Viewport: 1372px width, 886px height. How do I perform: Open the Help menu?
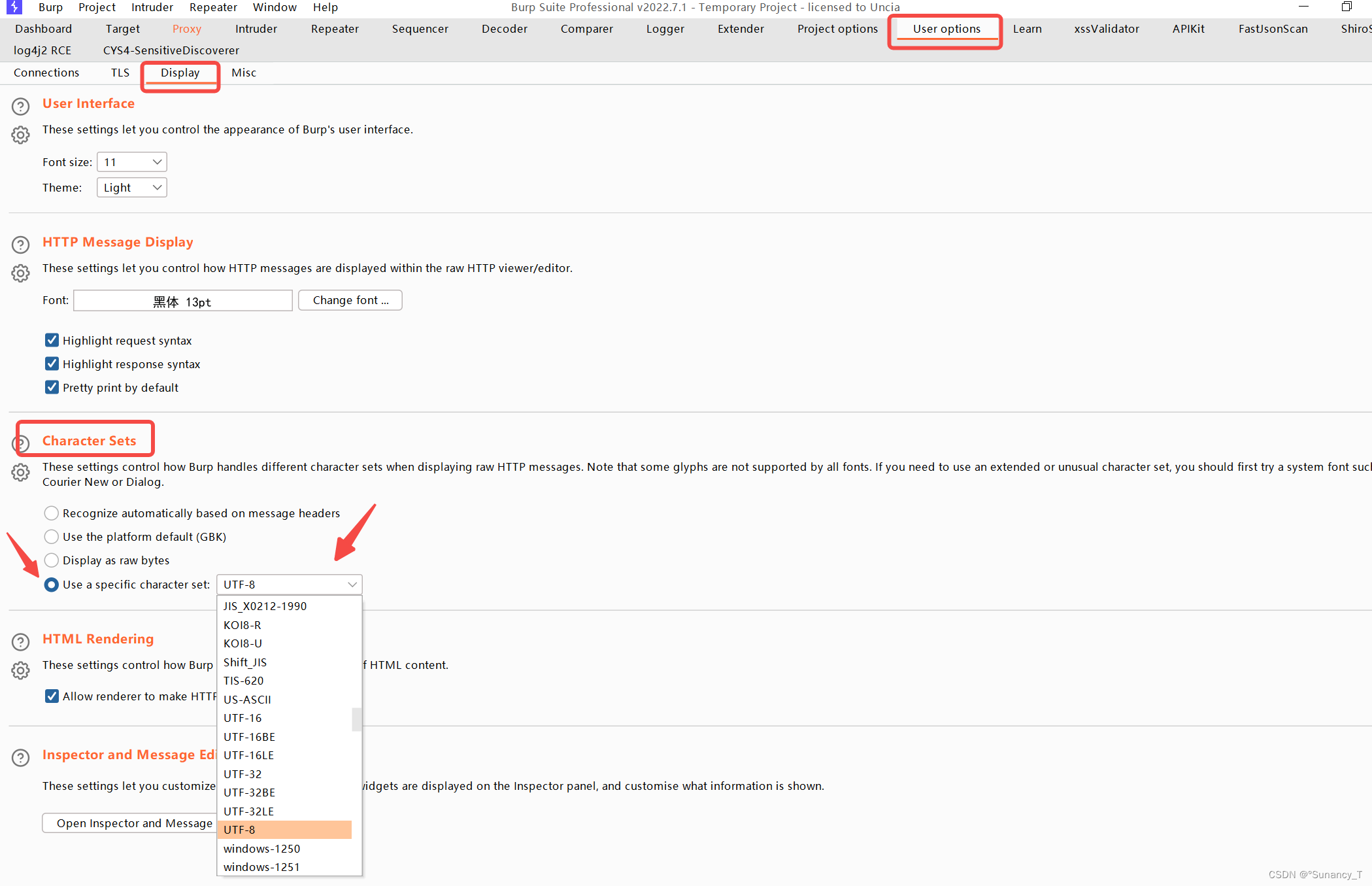coord(325,7)
